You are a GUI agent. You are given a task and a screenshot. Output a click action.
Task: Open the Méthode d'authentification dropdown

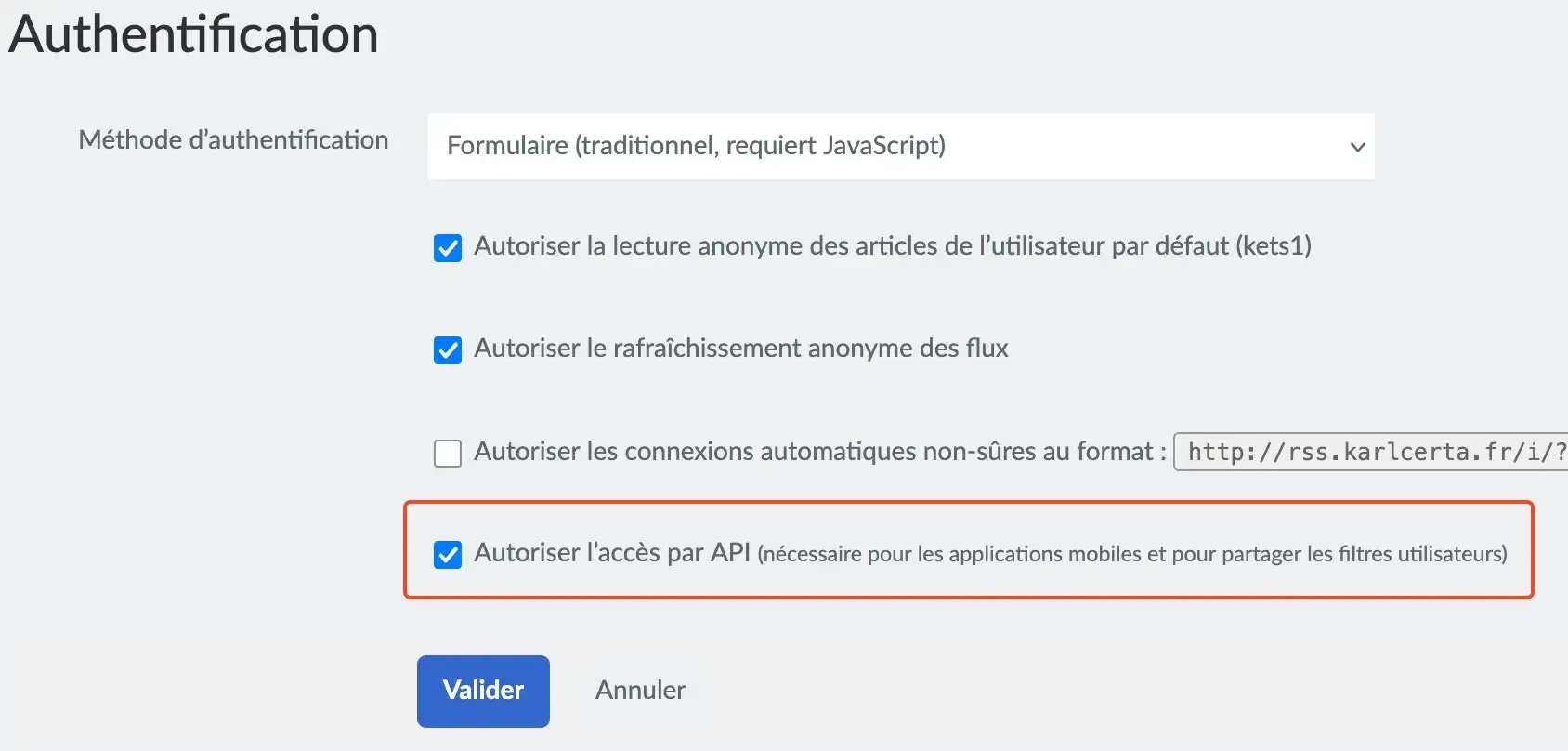899,146
